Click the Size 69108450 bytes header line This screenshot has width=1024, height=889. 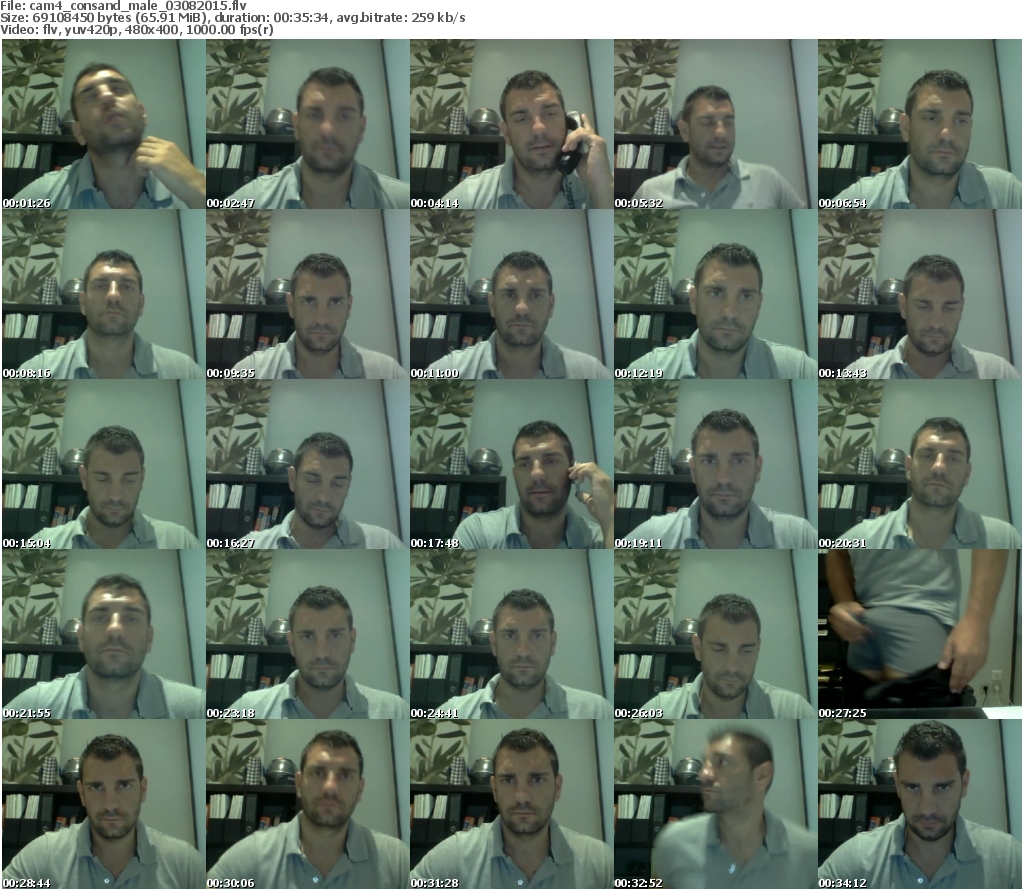pyautogui.click(x=233, y=18)
